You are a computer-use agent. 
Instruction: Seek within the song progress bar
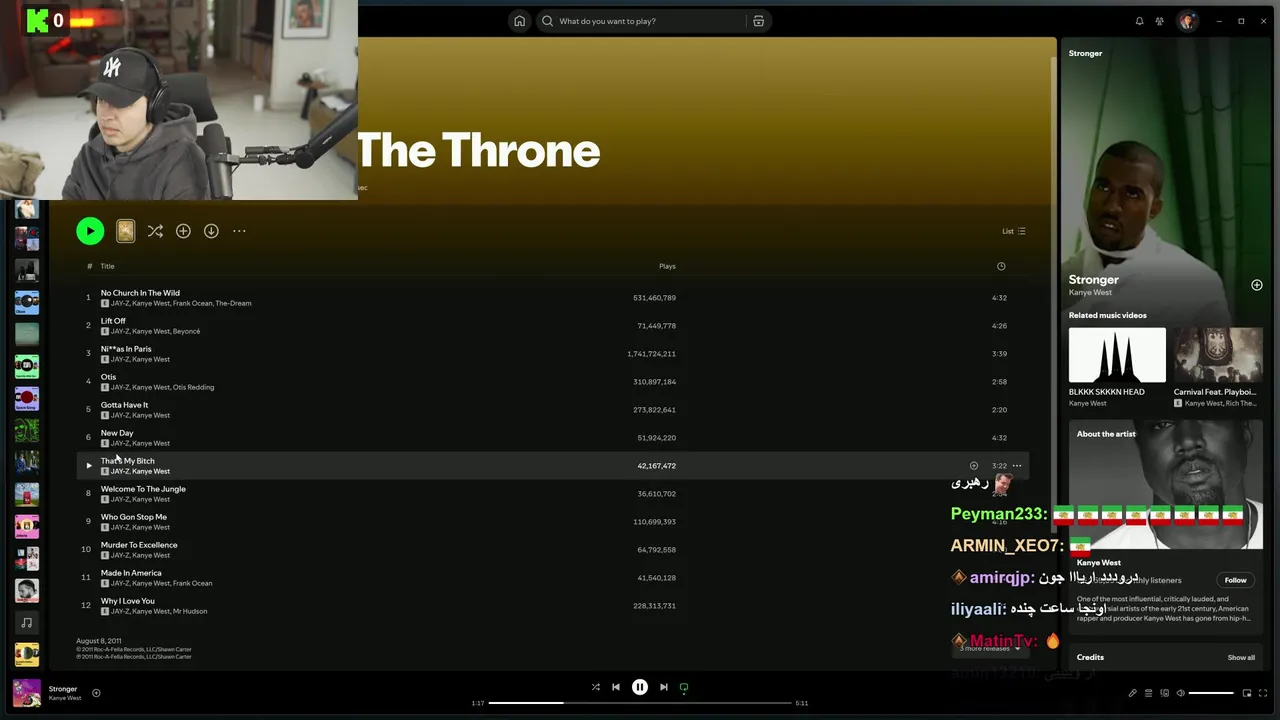(640, 703)
